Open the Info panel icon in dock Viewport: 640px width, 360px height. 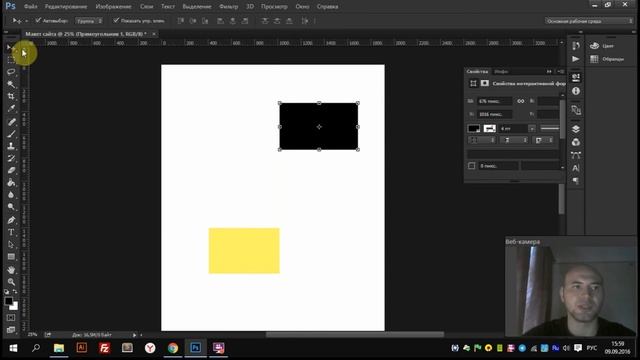click(576, 91)
